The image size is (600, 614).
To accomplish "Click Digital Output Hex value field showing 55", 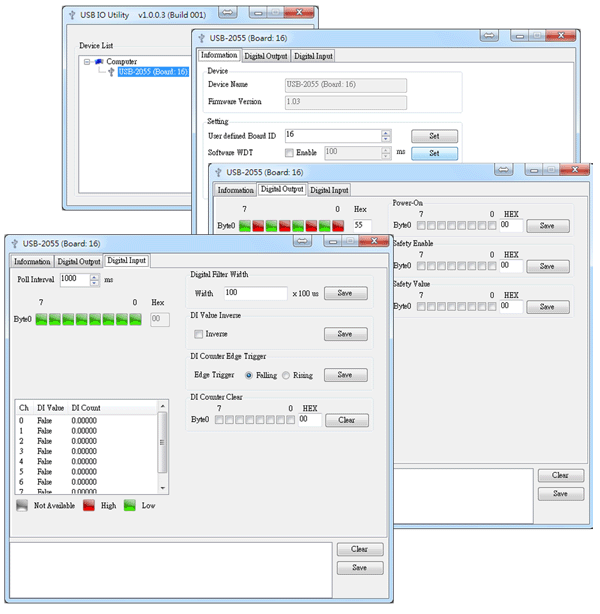I will pyautogui.click(x=361, y=226).
